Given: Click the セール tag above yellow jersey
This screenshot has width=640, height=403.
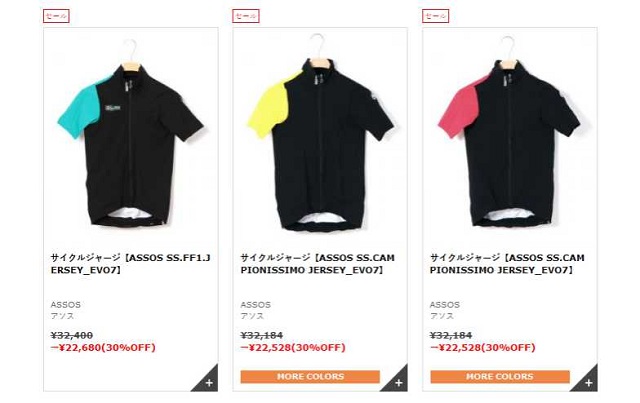Looking at the screenshot, I should pyautogui.click(x=246, y=16).
